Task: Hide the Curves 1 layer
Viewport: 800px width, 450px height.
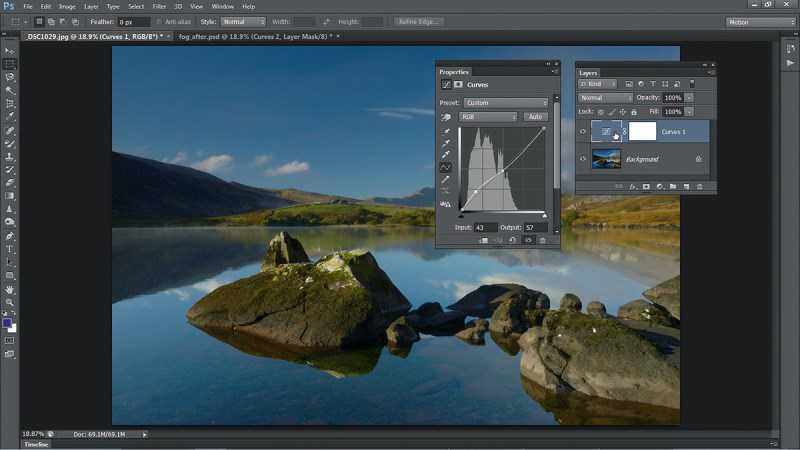Action: click(584, 131)
